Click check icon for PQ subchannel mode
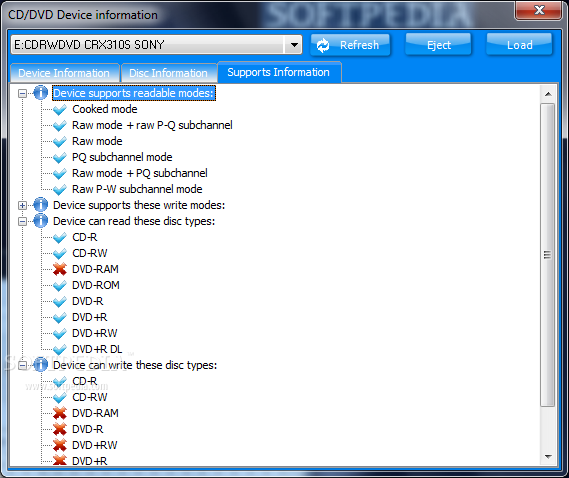Viewport: 569px width, 478px height. pos(60,157)
